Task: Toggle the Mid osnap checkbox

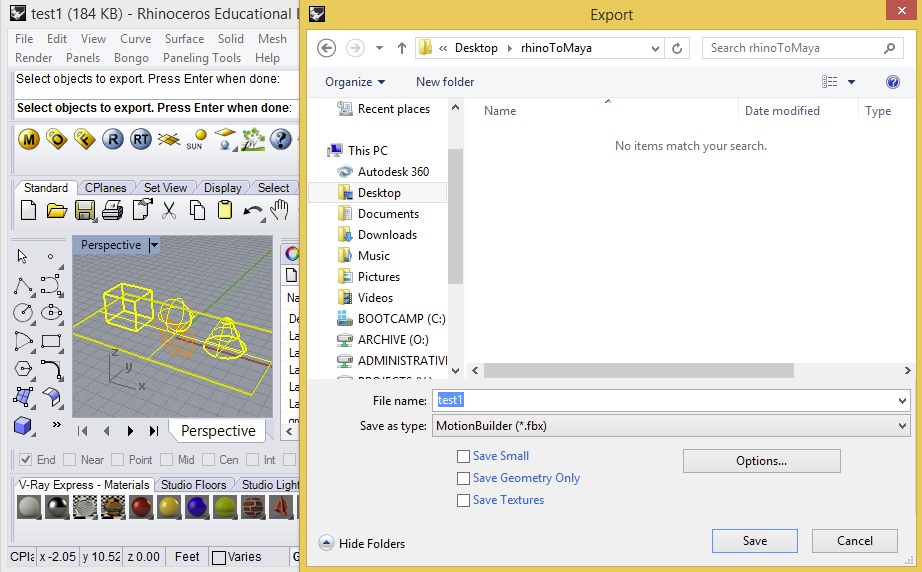Action: (166, 460)
